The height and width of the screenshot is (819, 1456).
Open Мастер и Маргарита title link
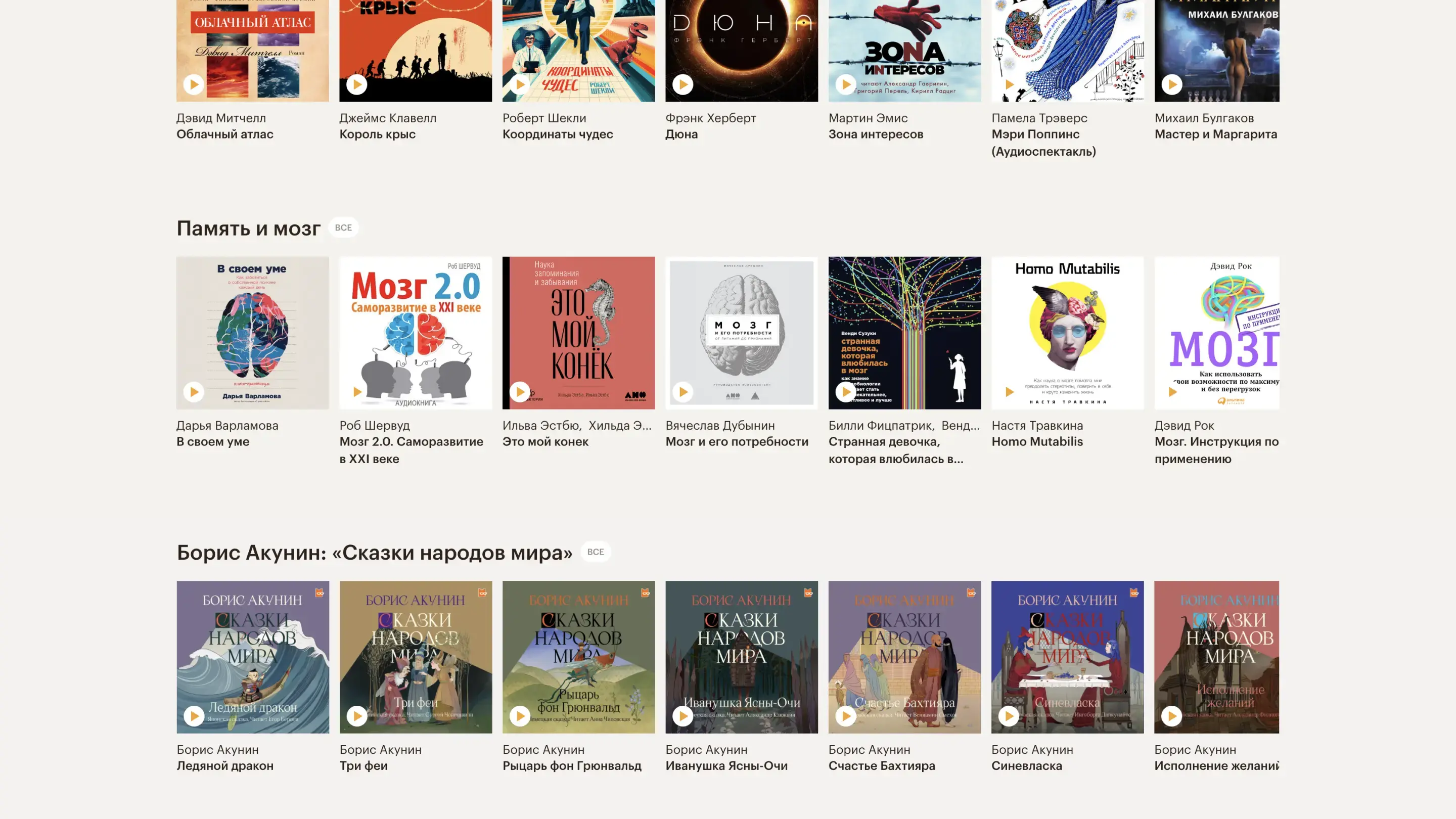pos(1216,134)
